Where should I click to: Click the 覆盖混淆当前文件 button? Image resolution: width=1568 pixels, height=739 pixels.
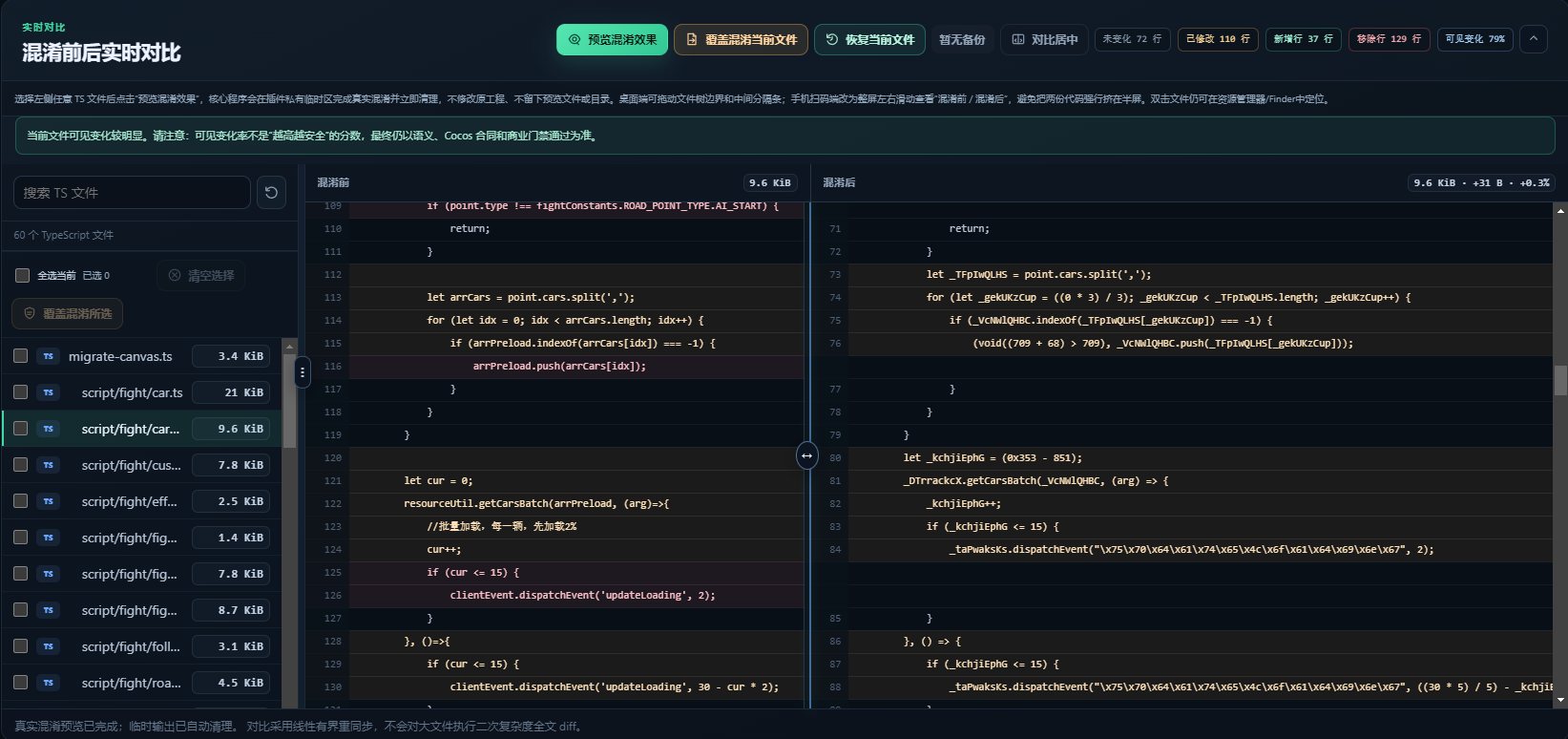click(x=741, y=40)
